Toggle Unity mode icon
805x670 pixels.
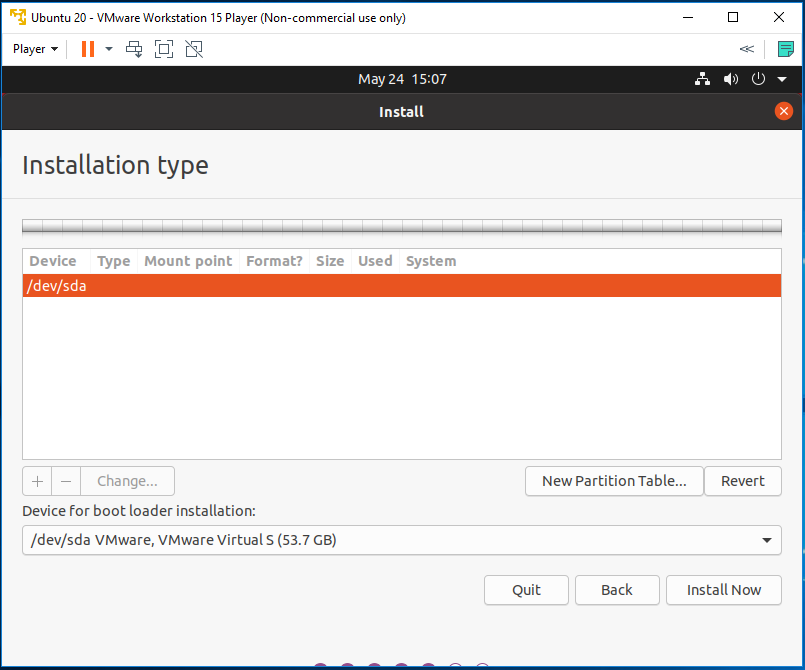194,49
